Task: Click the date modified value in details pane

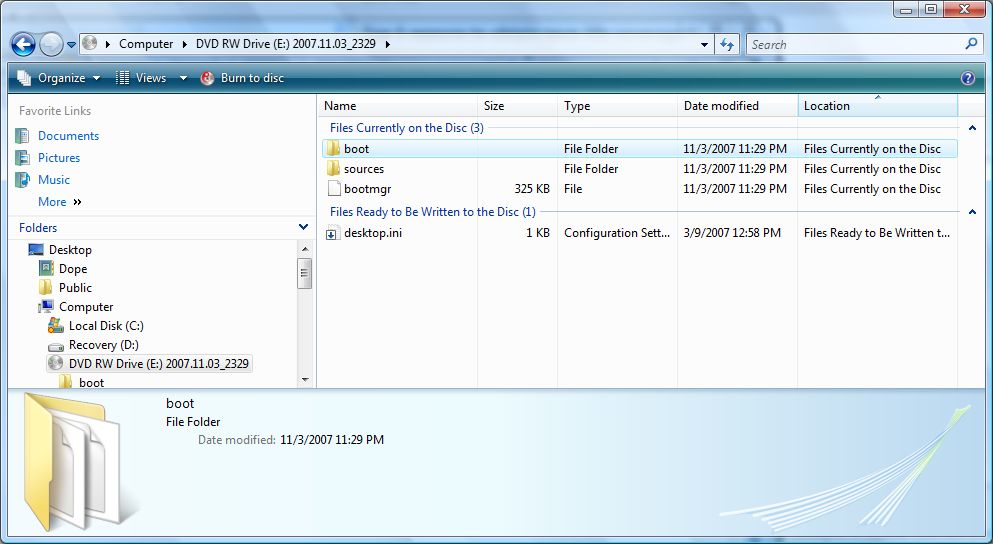Action: (x=332, y=440)
